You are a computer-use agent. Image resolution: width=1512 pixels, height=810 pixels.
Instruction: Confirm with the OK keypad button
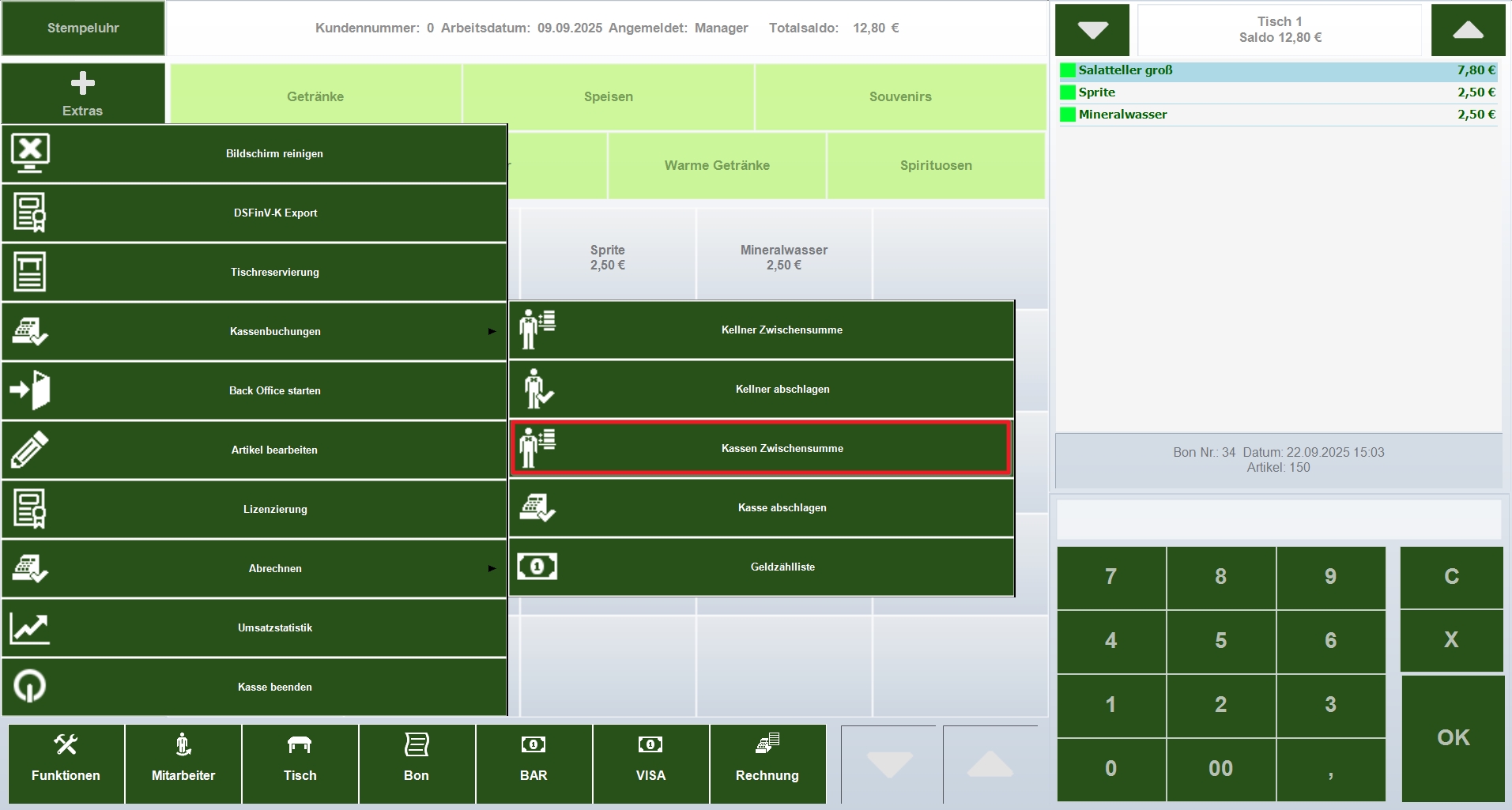tap(1453, 738)
